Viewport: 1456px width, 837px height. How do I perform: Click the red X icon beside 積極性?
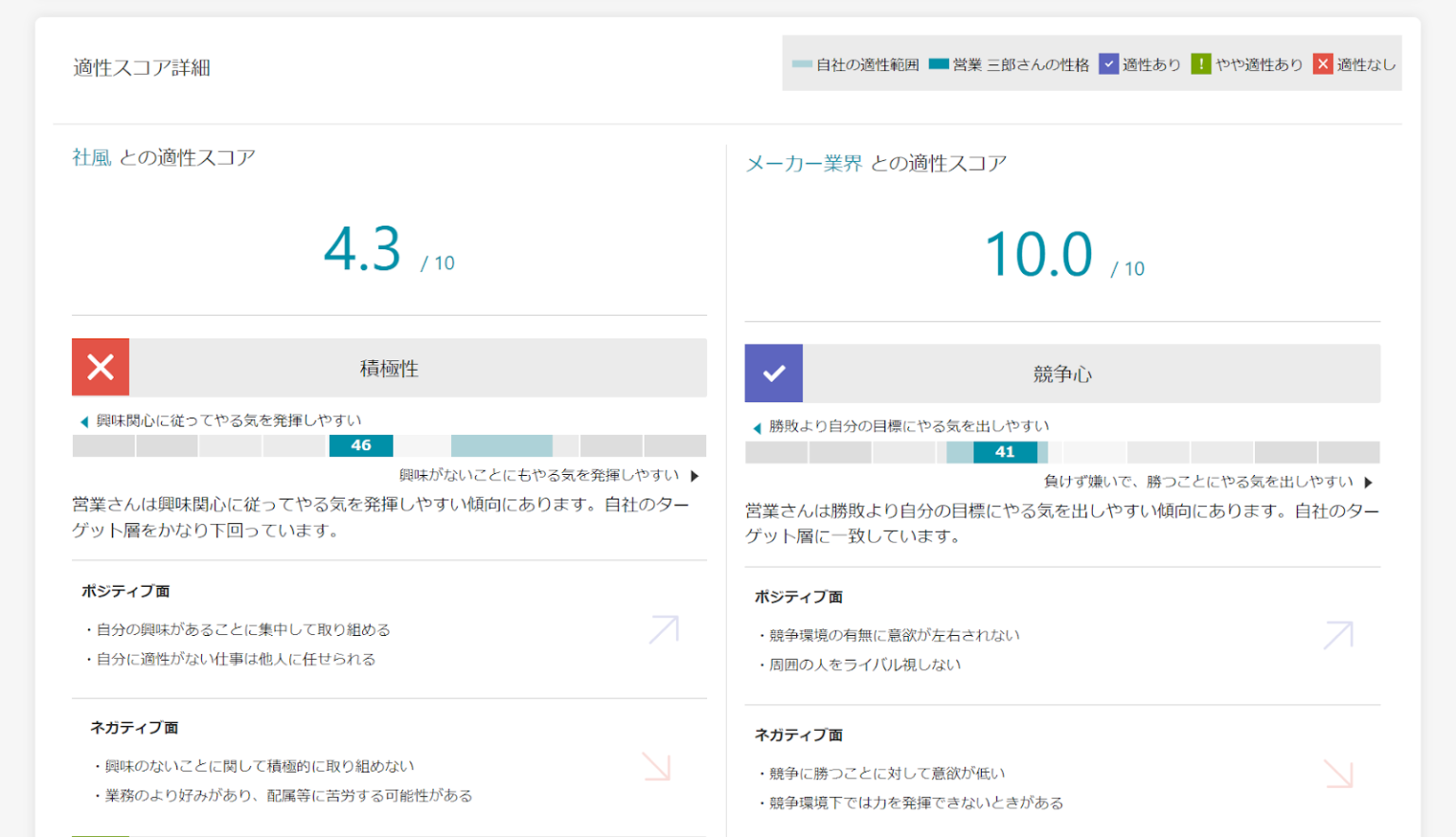(x=100, y=367)
